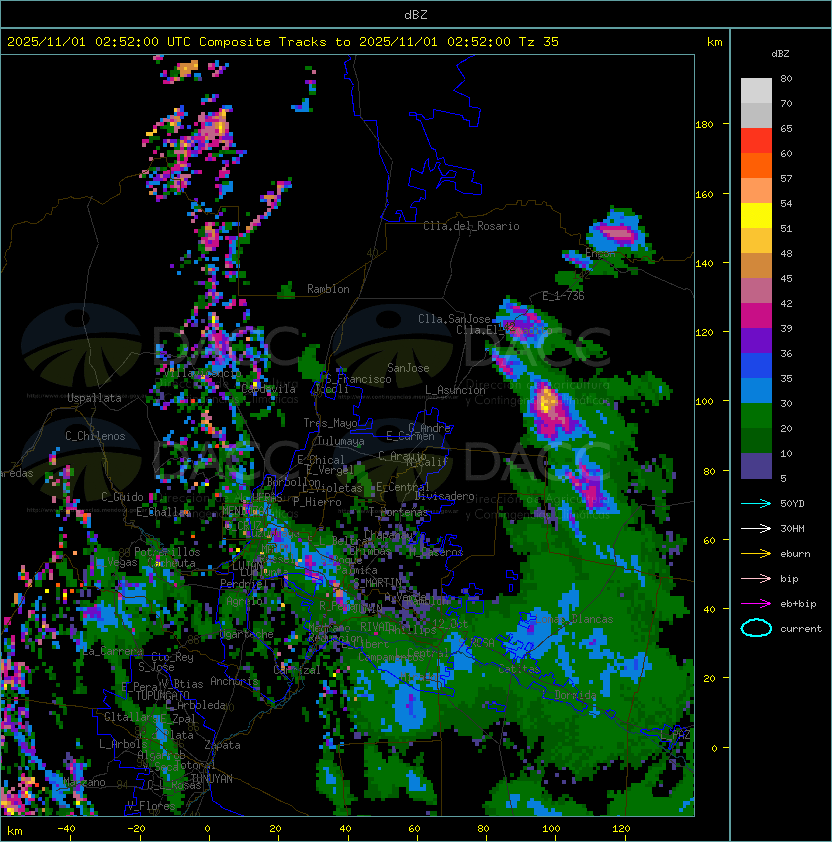This screenshot has width=832, height=842.
Task: Click the 'C_Guido' map label
Action: [122, 497]
